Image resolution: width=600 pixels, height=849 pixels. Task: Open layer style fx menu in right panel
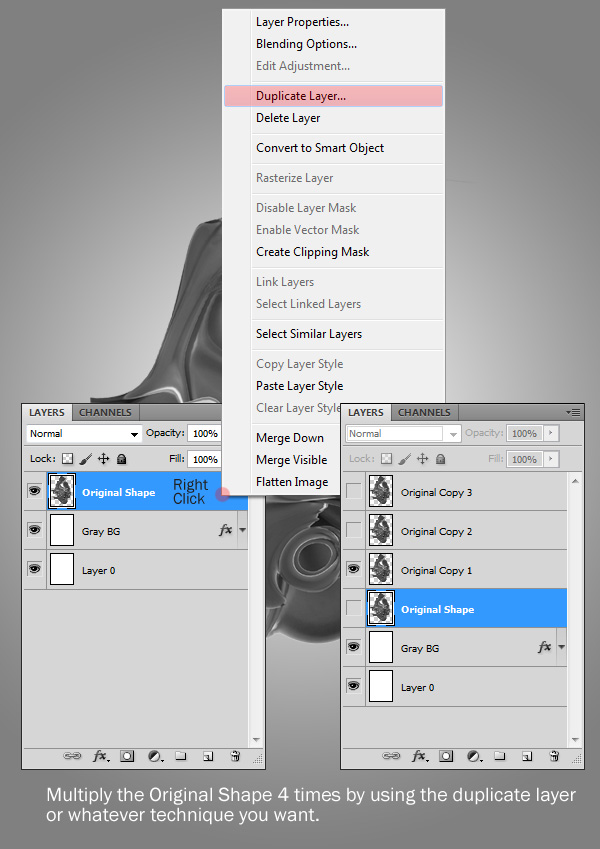420,757
